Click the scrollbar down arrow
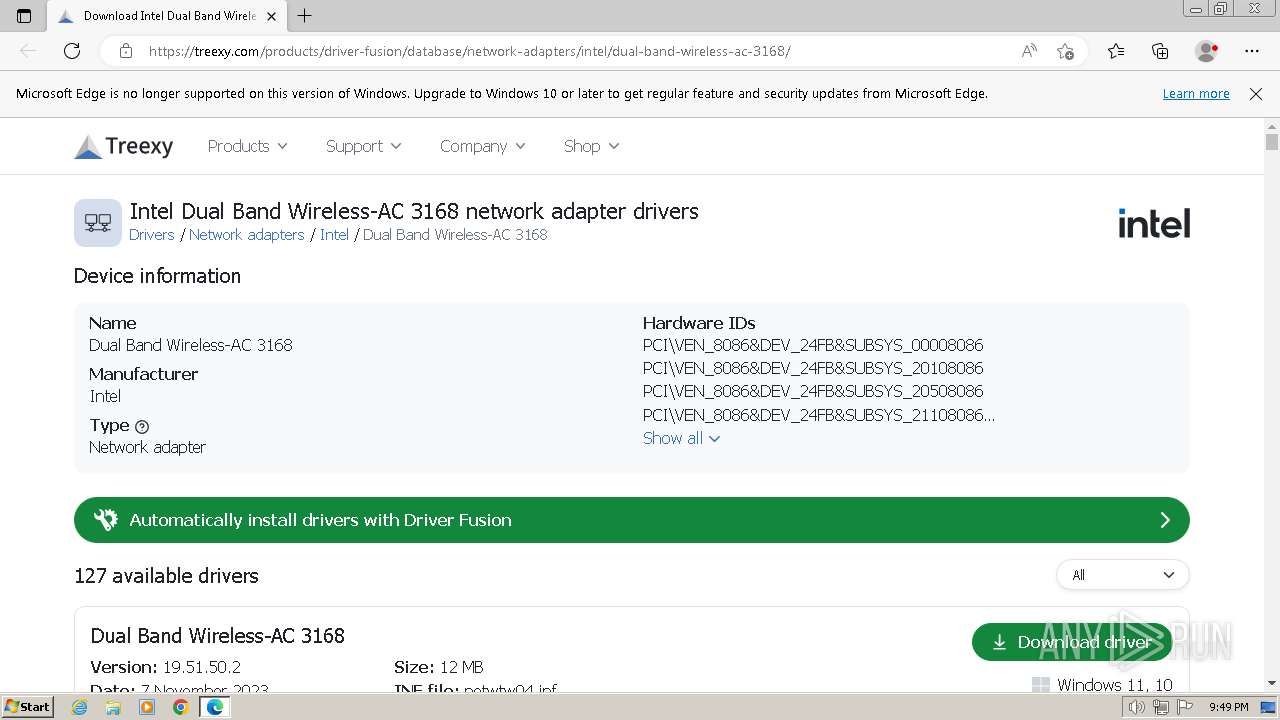 (1271, 683)
